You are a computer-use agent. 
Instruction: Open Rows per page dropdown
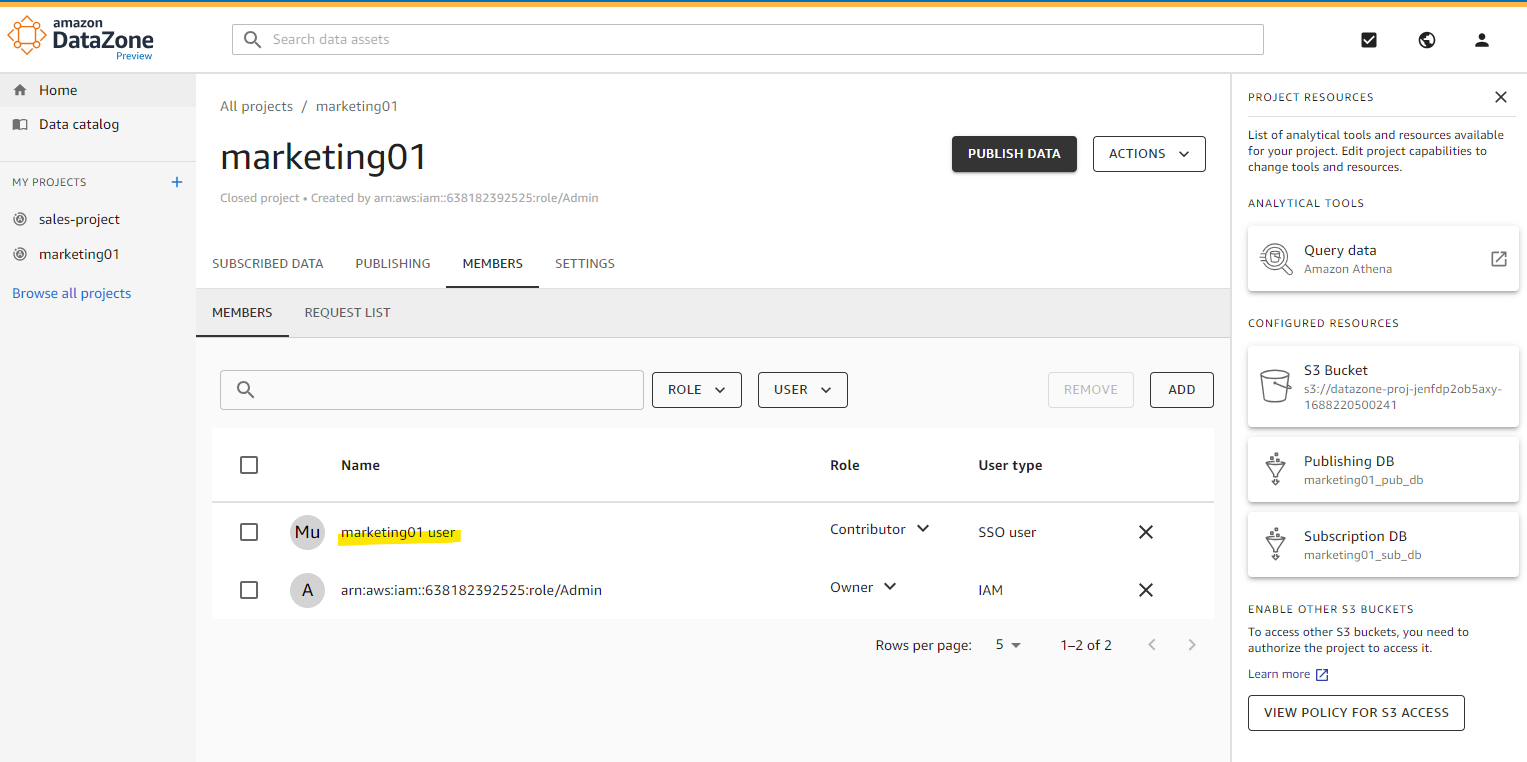tap(1008, 645)
